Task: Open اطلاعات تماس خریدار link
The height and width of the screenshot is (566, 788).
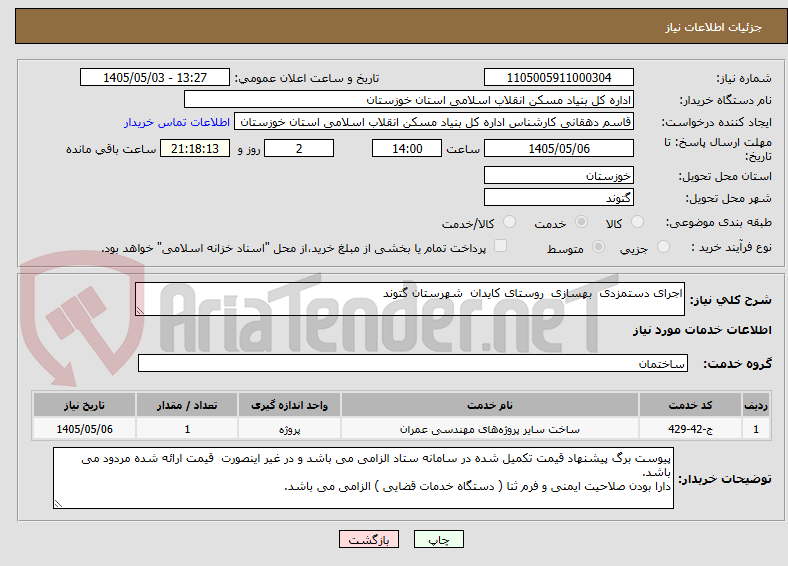Action: point(177,122)
